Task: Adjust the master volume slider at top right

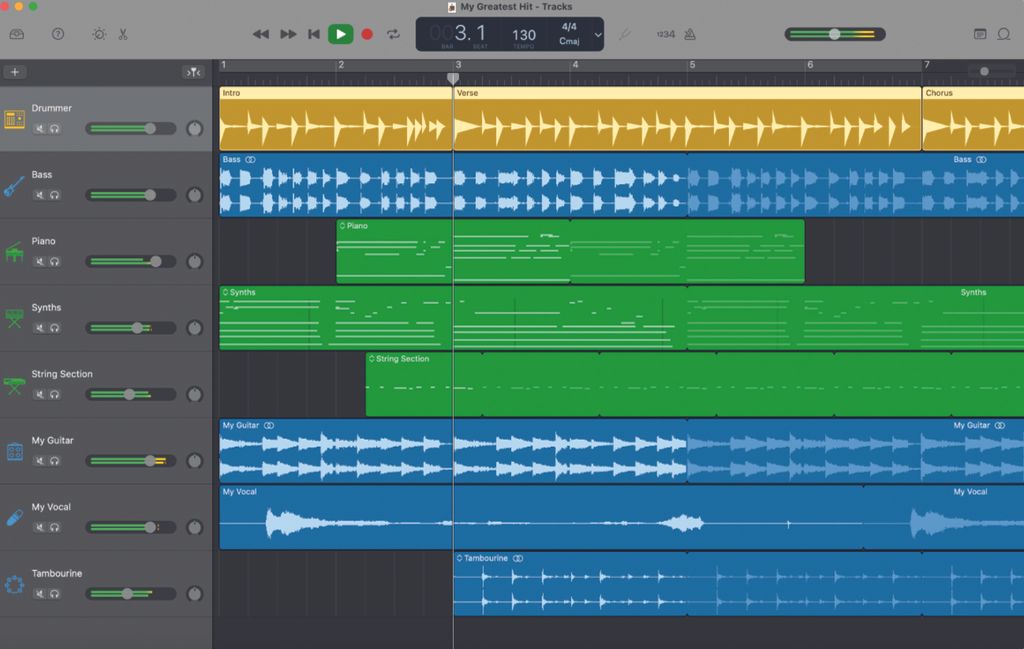Action: pos(834,33)
